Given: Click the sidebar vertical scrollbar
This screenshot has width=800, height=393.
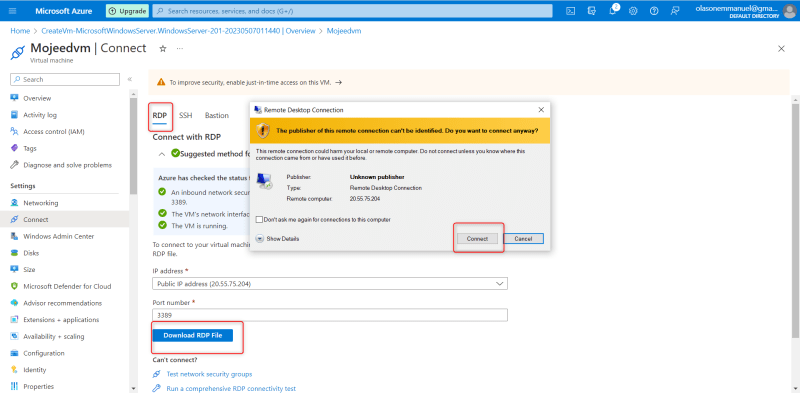Looking at the screenshot, I should pyautogui.click(x=133, y=145).
